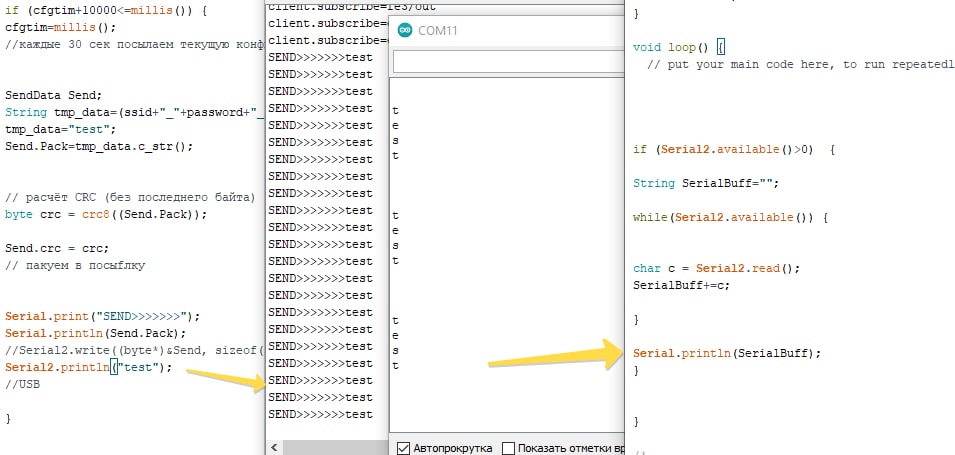This screenshot has height=455, width=955.
Task: Click the commented line '//Serial2.write((byte*)&Send'
Action: pos(133,351)
